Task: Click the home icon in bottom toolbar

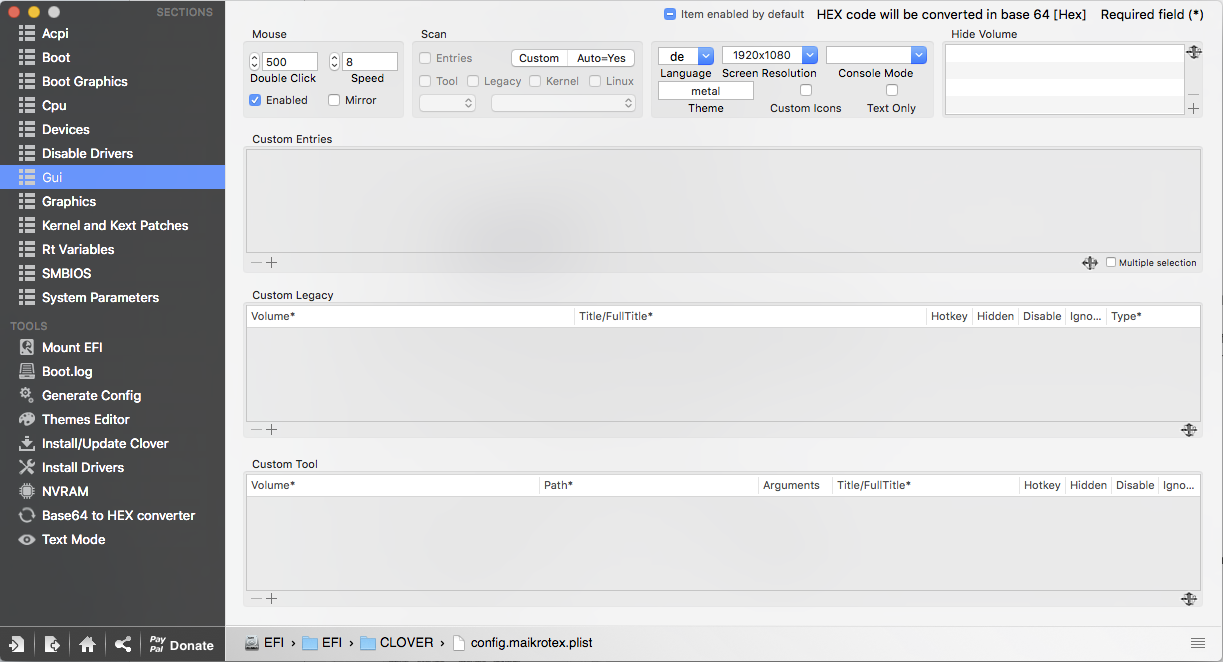Action: [x=87, y=645]
